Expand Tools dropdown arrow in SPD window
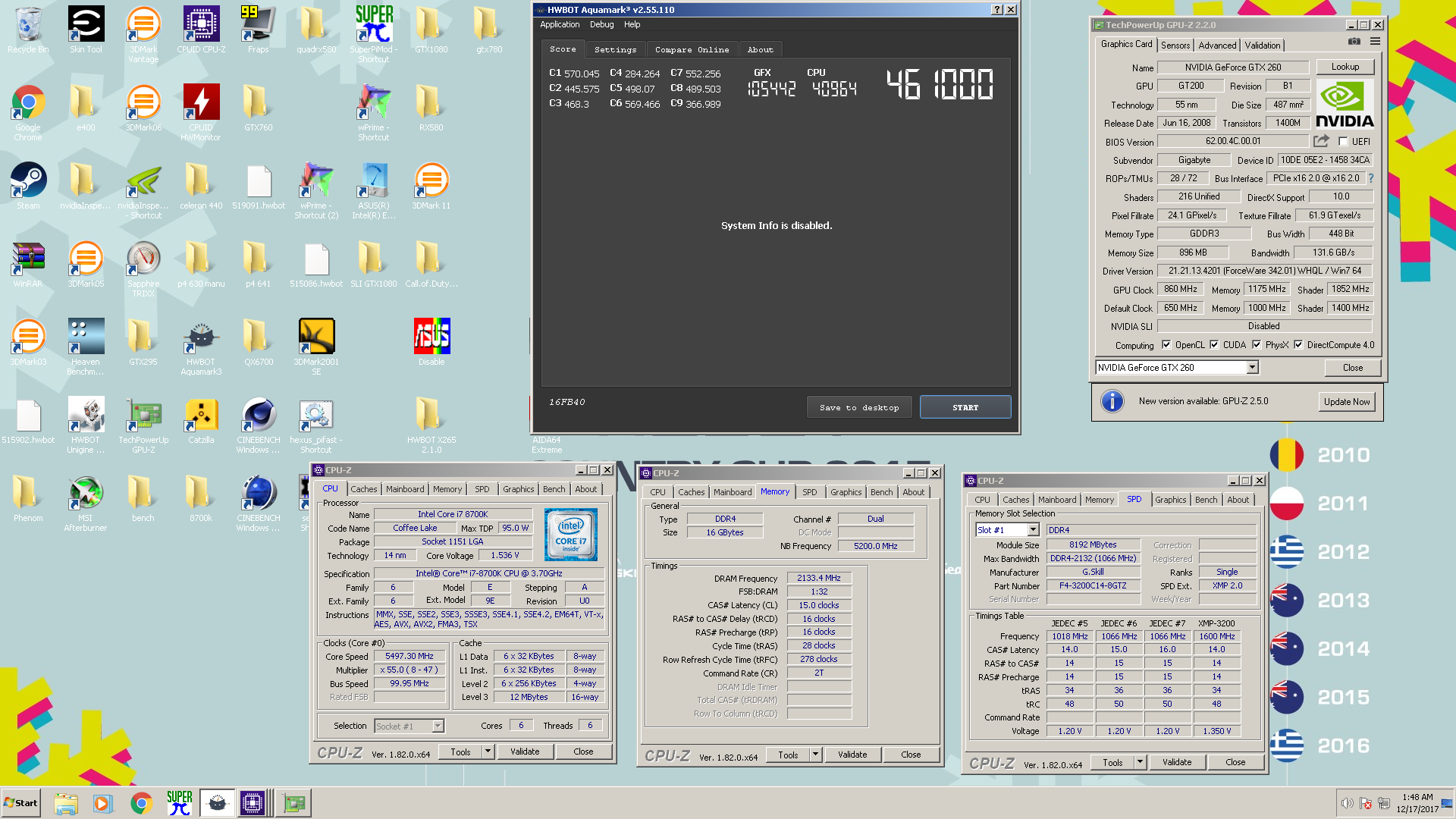 (1140, 763)
